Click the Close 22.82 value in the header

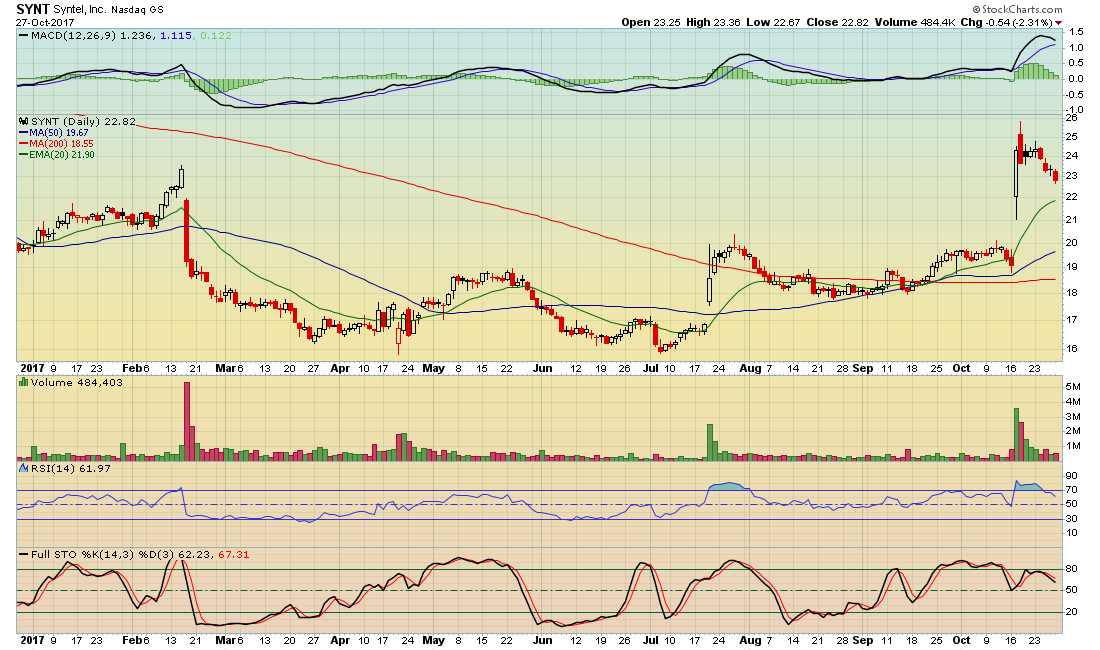[x=838, y=22]
